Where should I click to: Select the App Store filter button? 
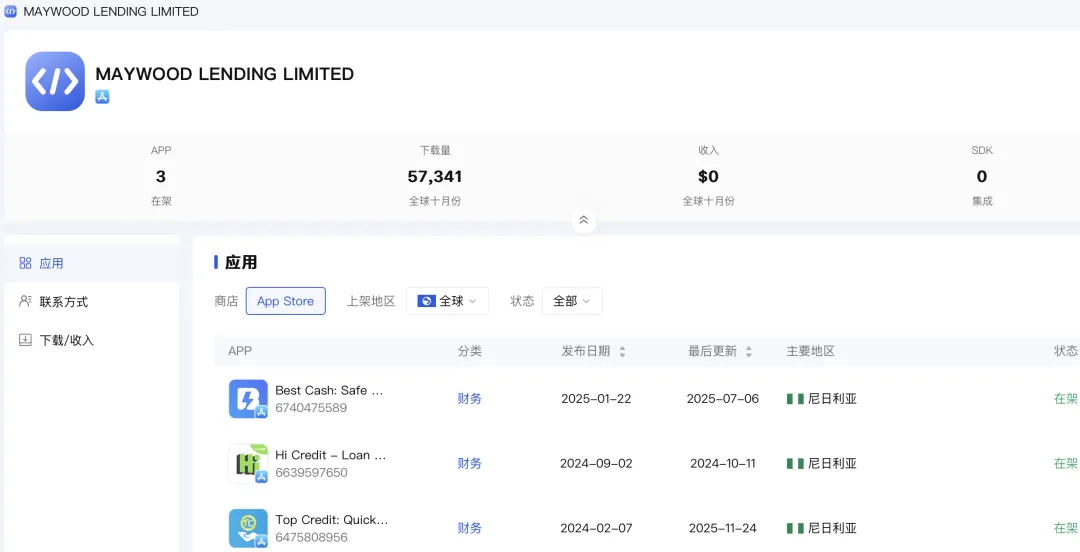285,301
